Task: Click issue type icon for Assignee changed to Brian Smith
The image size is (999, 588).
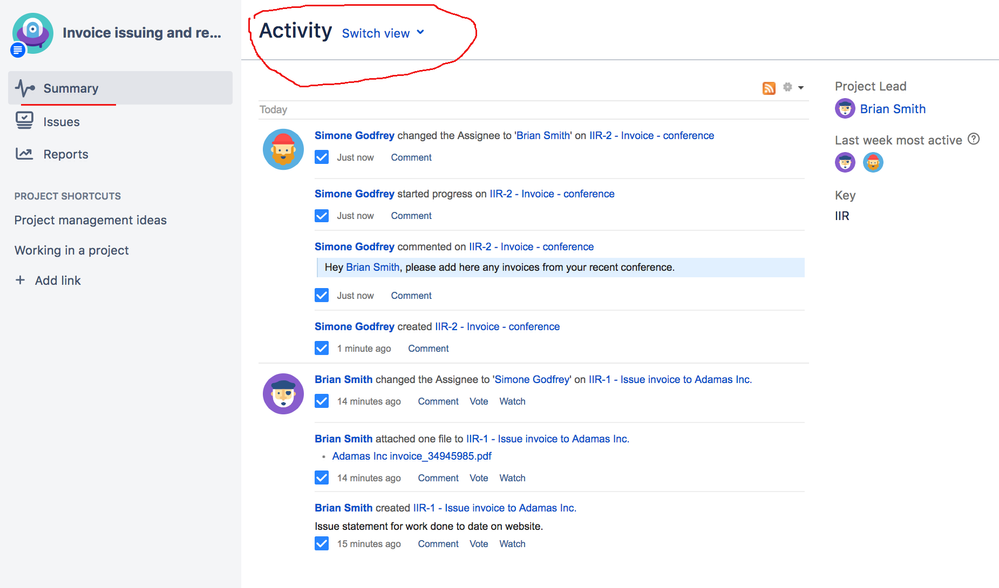Action: click(x=322, y=157)
